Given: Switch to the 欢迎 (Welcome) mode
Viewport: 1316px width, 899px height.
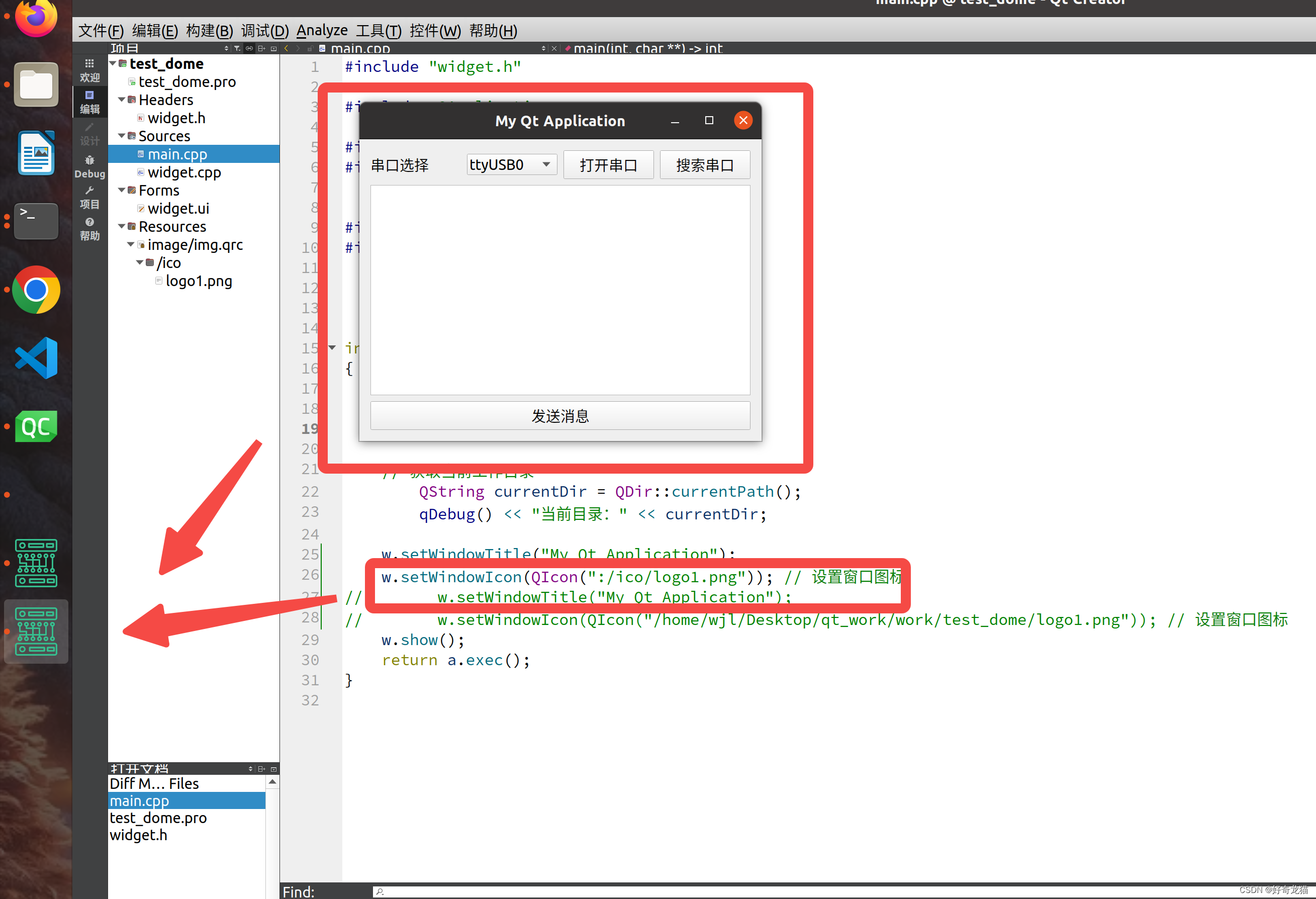Looking at the screenshot, I should 89,70.
